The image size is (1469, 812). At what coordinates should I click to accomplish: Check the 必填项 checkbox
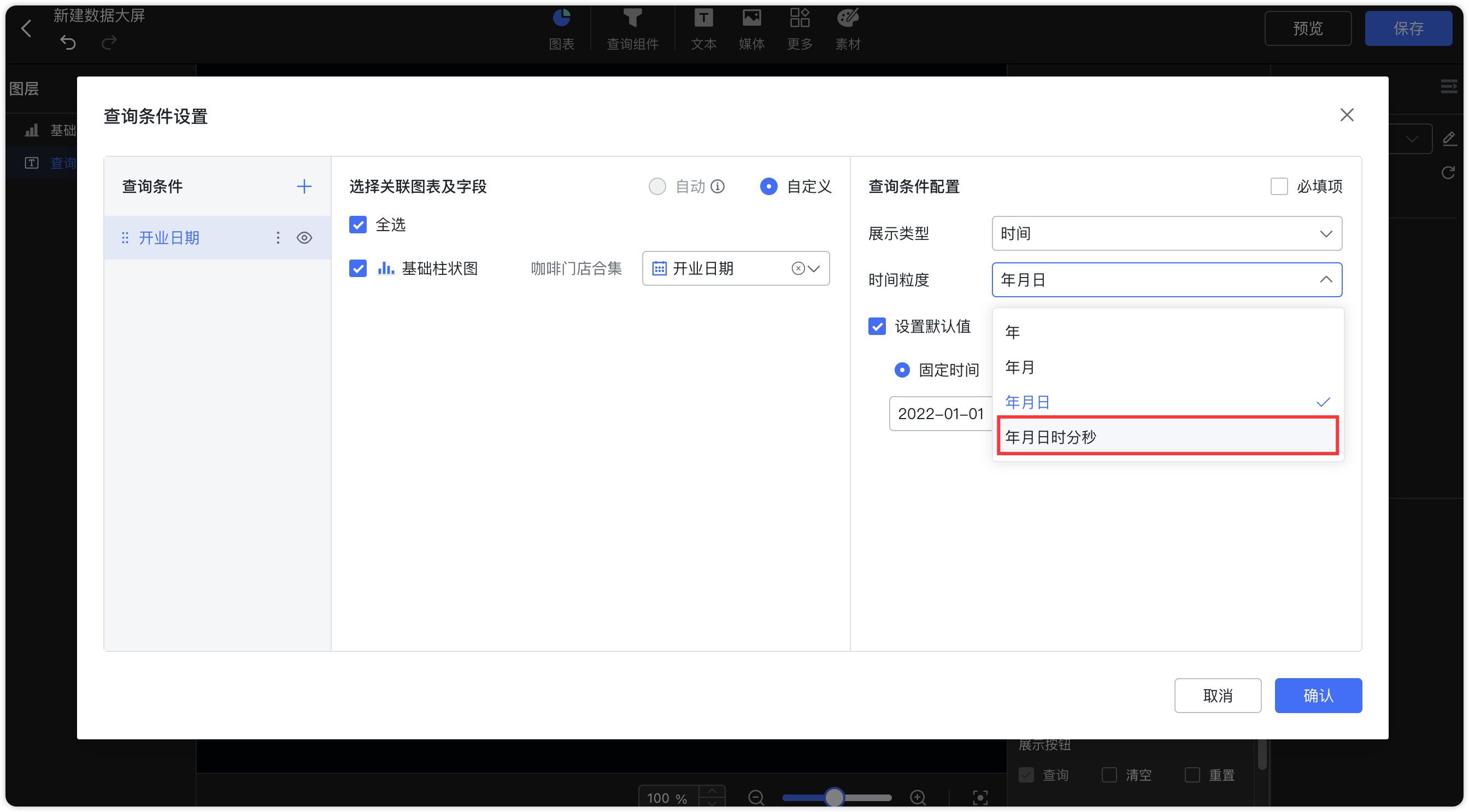[1278, 186]
